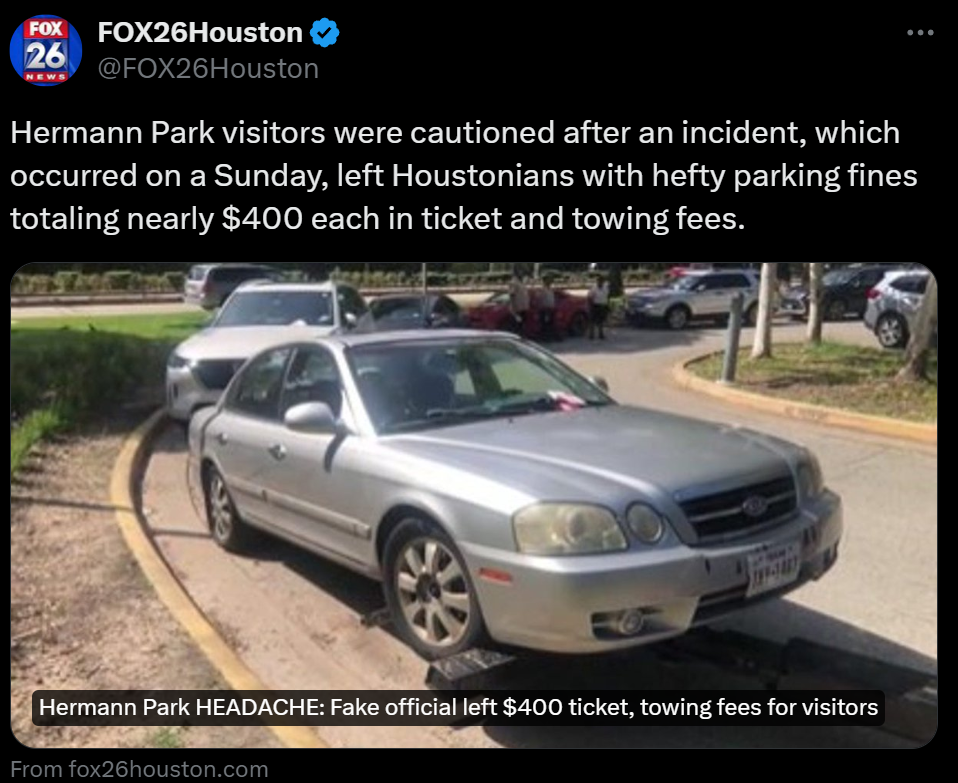Follow the From fox26houston.com source link
The width and height of the screenshot is (958, 783).
pos(139,769)
